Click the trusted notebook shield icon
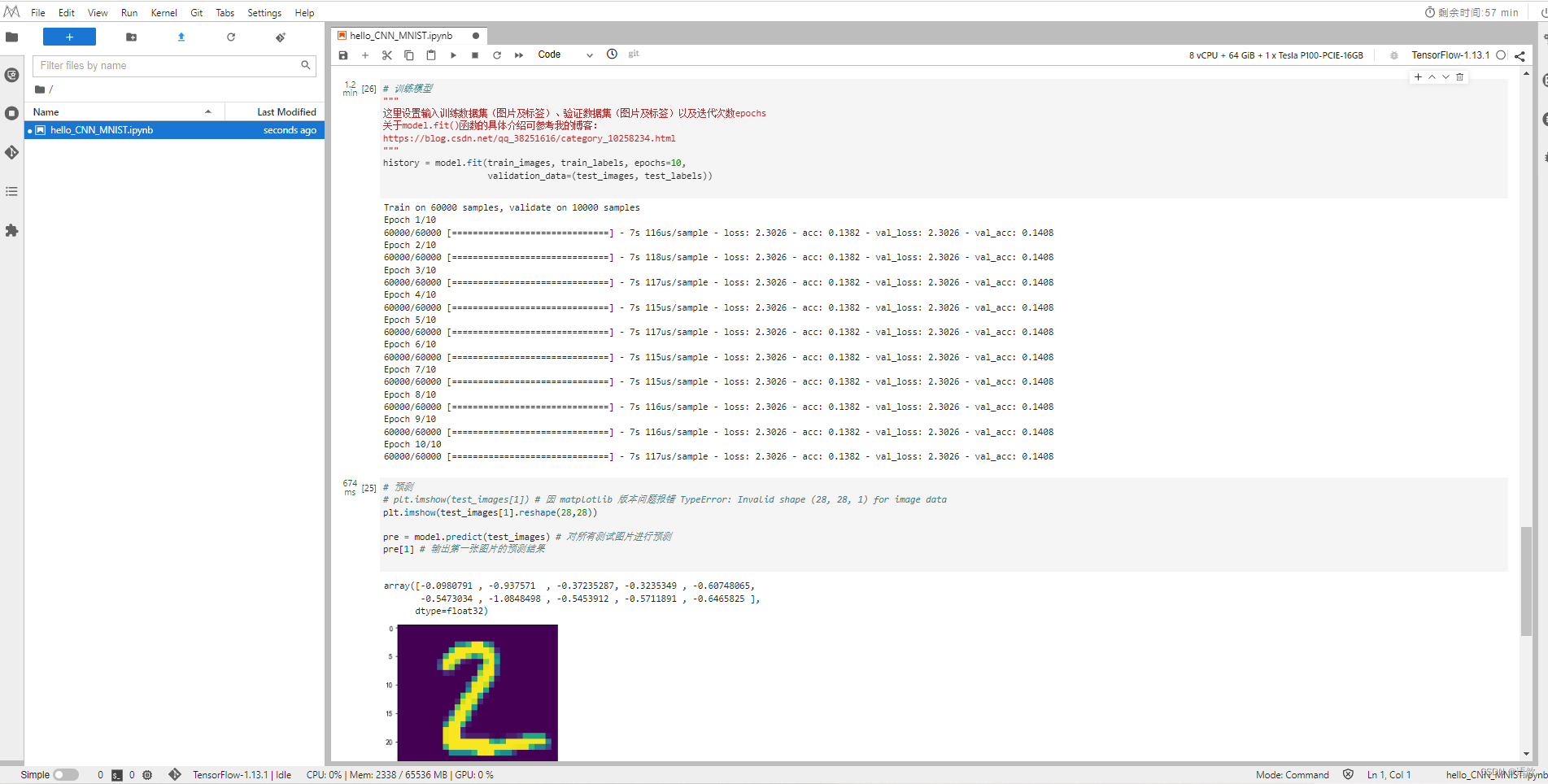Screen dimensions: 1548x784 click(x=1349, y=775)
